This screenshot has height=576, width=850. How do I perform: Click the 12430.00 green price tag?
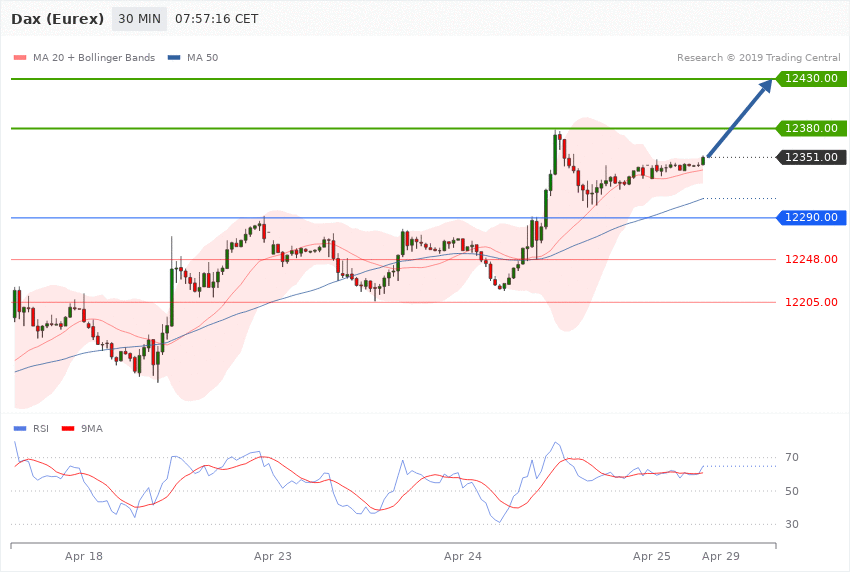pos(811,78)
